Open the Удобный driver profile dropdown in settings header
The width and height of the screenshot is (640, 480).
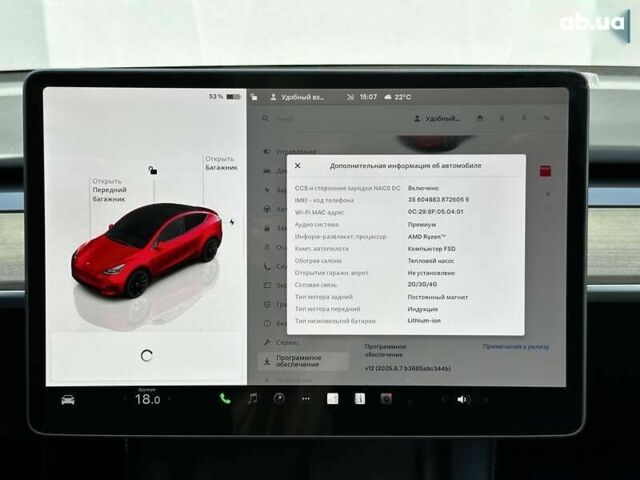[437, 118]
